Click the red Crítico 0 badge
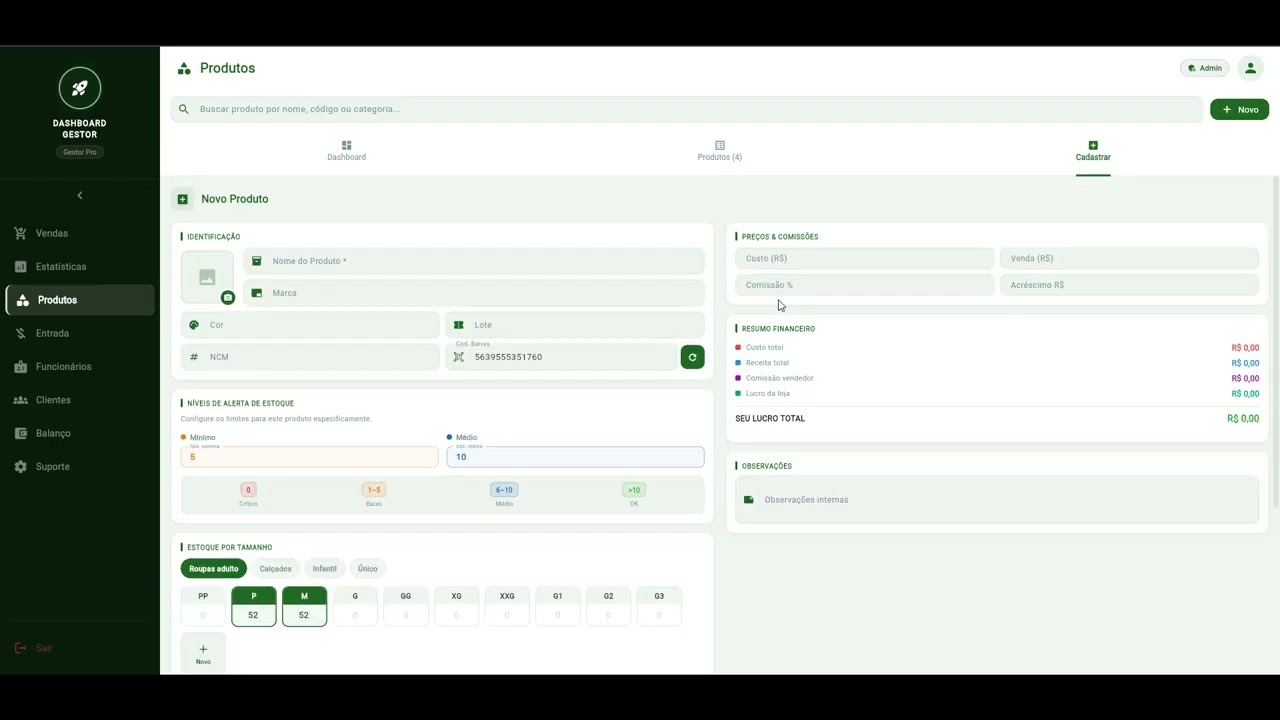 coord(248,490)
